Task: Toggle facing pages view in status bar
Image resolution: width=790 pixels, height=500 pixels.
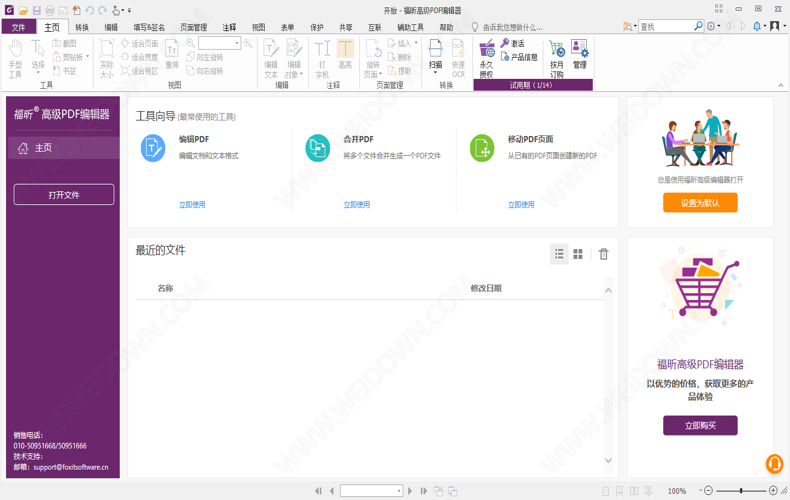Action: coord(634,491)
